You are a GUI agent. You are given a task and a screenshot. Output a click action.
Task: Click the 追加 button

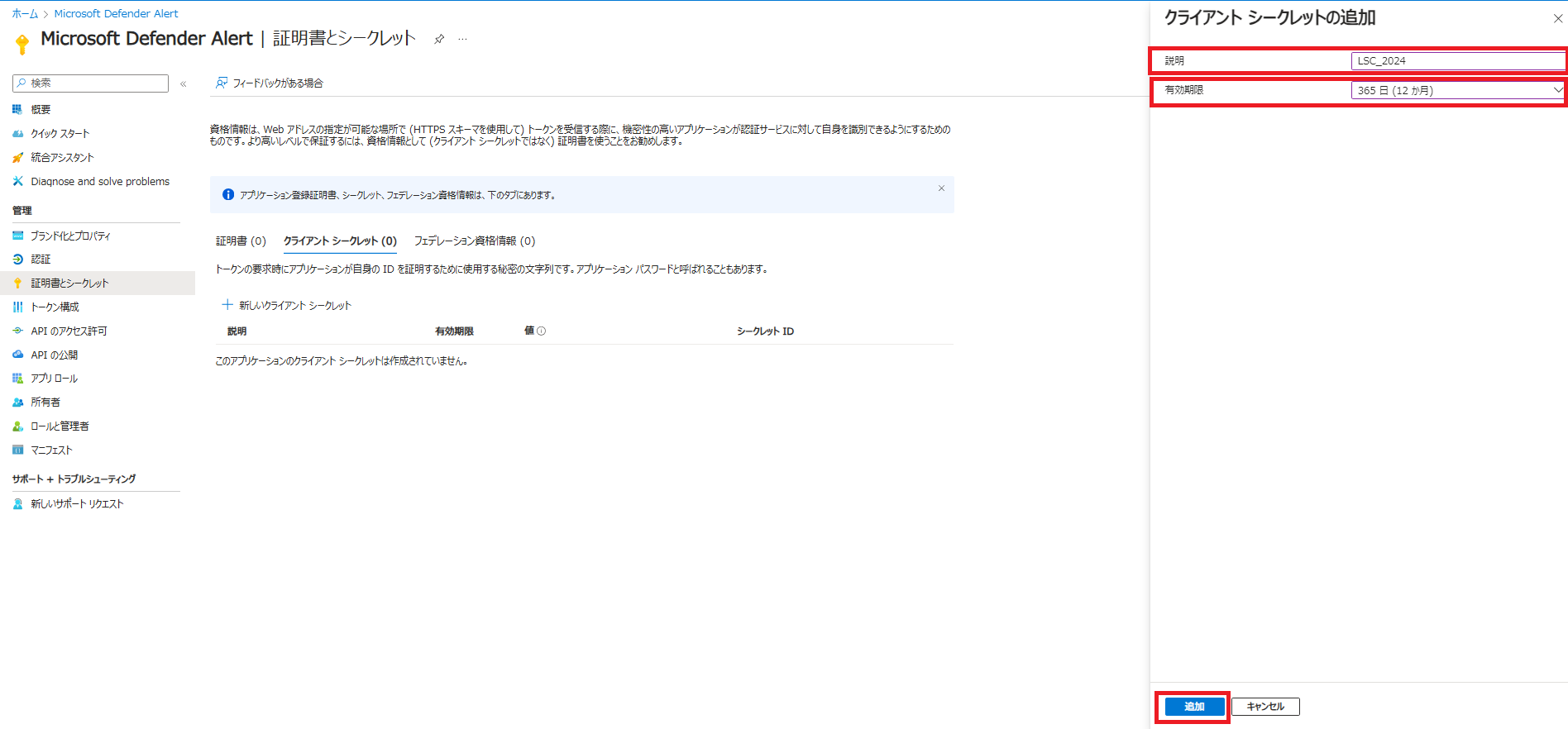[x=1194, y=707]
